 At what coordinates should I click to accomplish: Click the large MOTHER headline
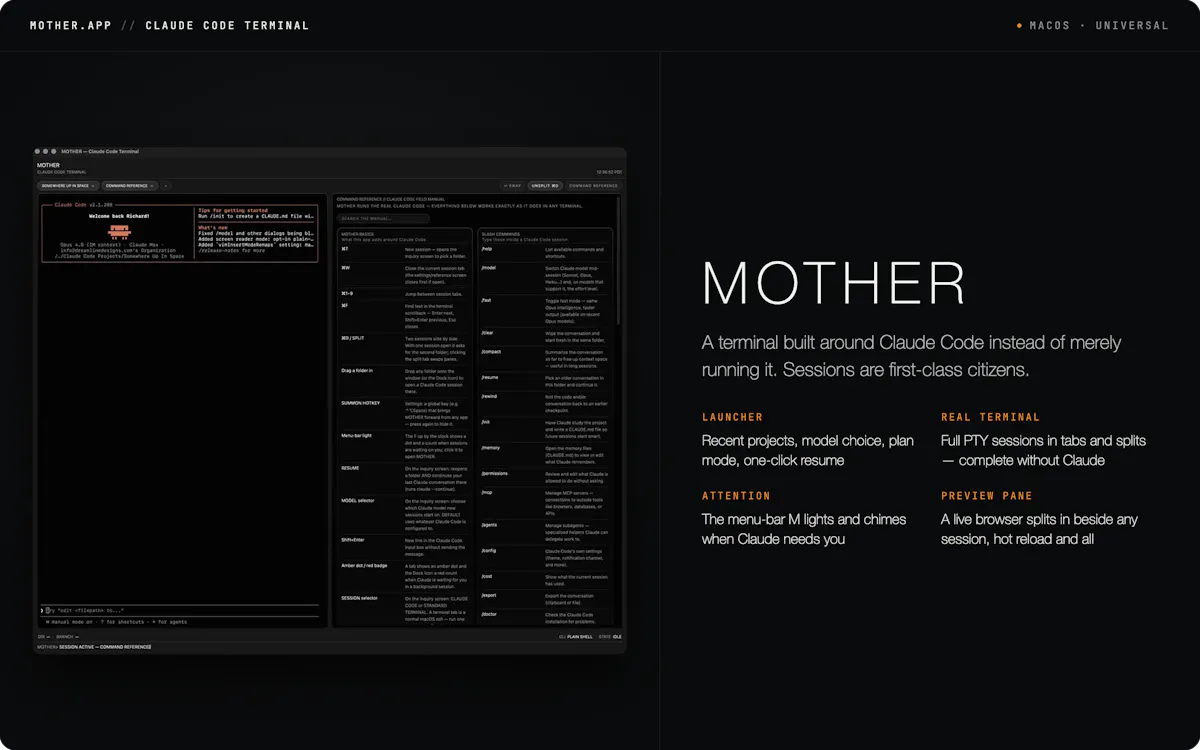pyautogui.click(x=834, y=283)
